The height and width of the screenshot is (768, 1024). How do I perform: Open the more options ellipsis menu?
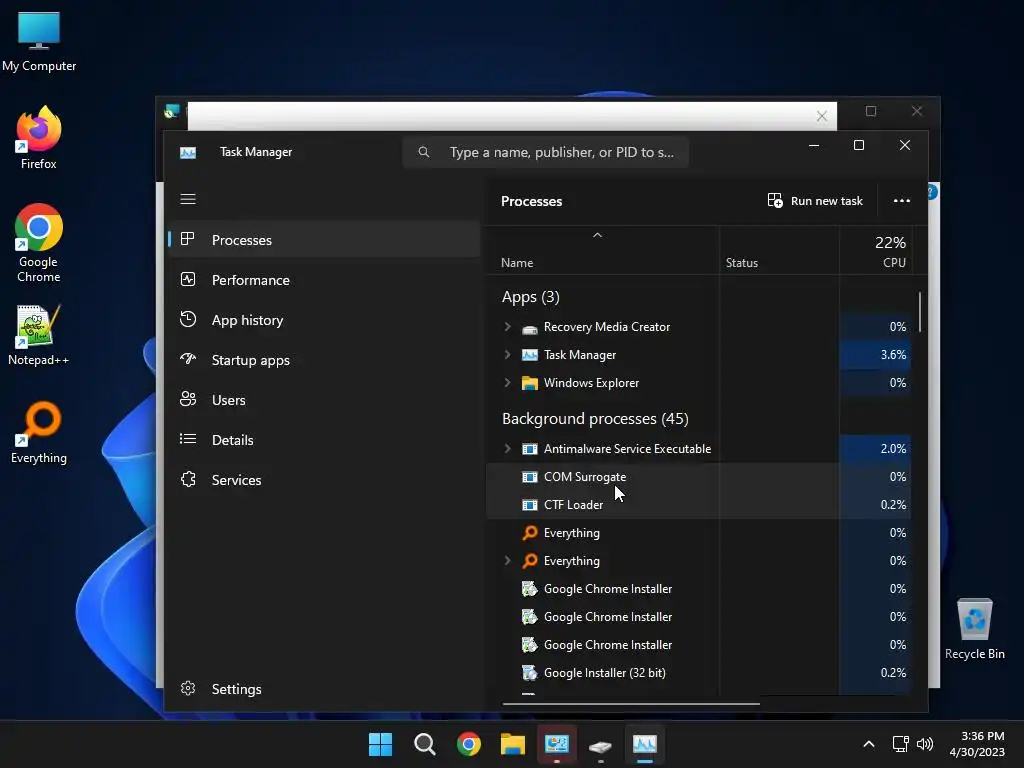pos(902,201)
